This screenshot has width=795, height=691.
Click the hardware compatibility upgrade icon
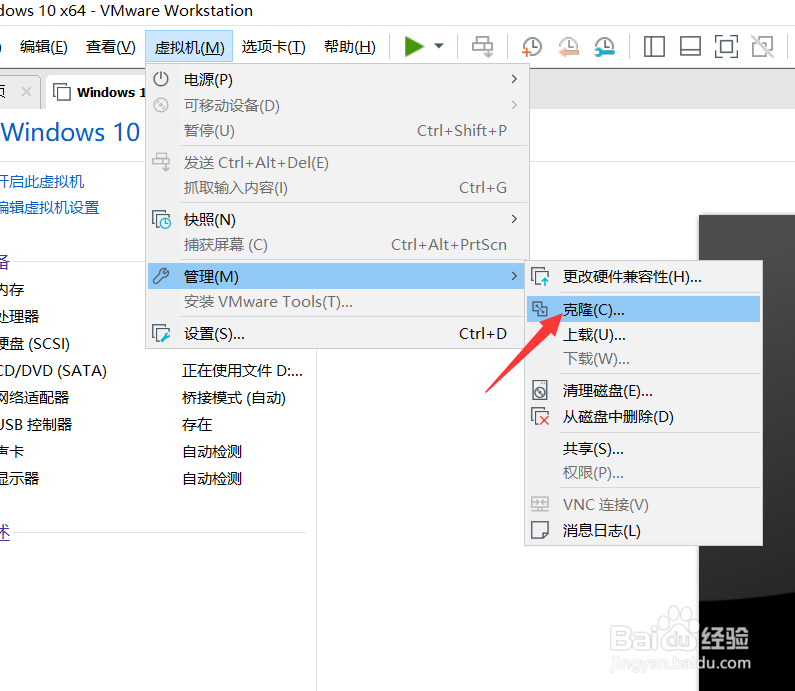tap(540, 277)
